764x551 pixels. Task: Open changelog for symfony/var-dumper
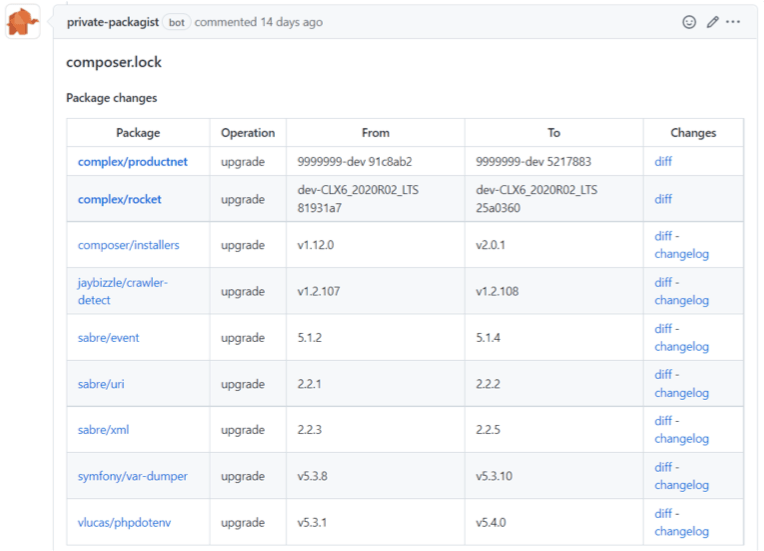(682, 485)
